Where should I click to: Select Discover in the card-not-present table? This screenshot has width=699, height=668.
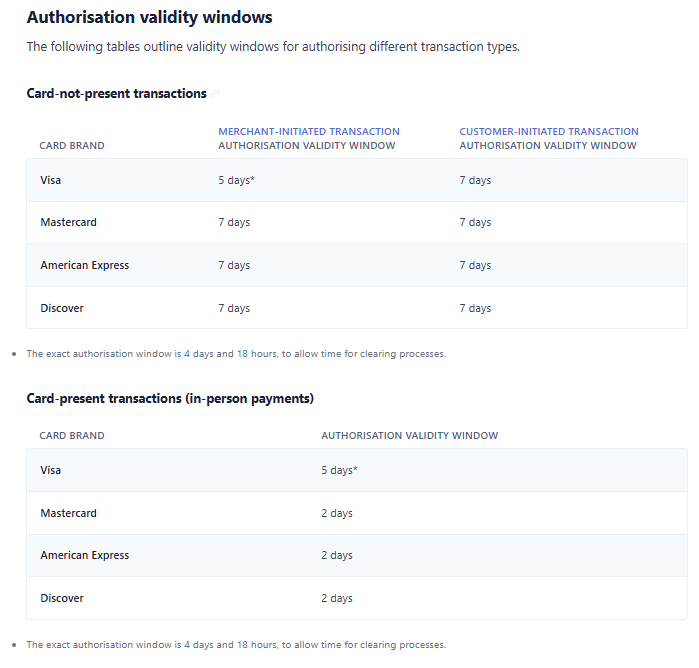click(62, 308)
